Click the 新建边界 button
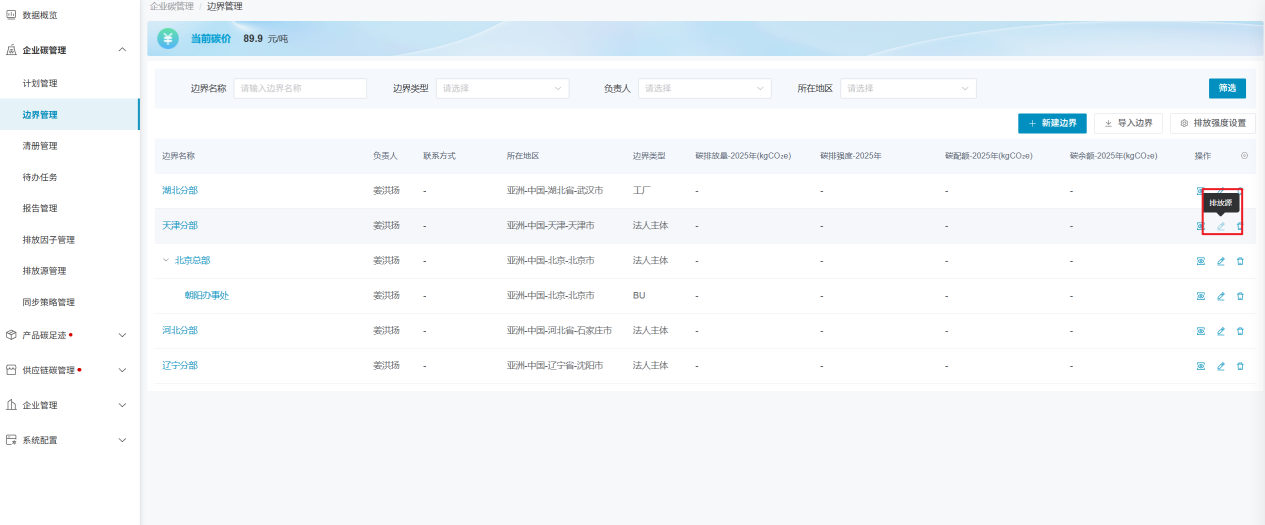This screenshot has width=1265, height=525. click(x=1052, y=123)
